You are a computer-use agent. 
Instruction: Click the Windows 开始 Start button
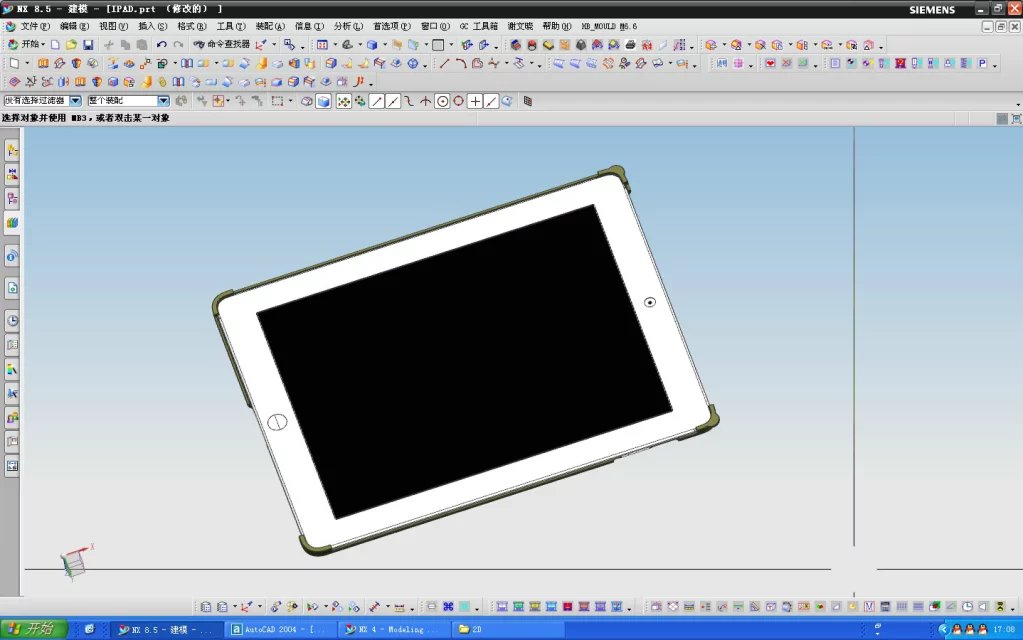click(x=34, y=629)
